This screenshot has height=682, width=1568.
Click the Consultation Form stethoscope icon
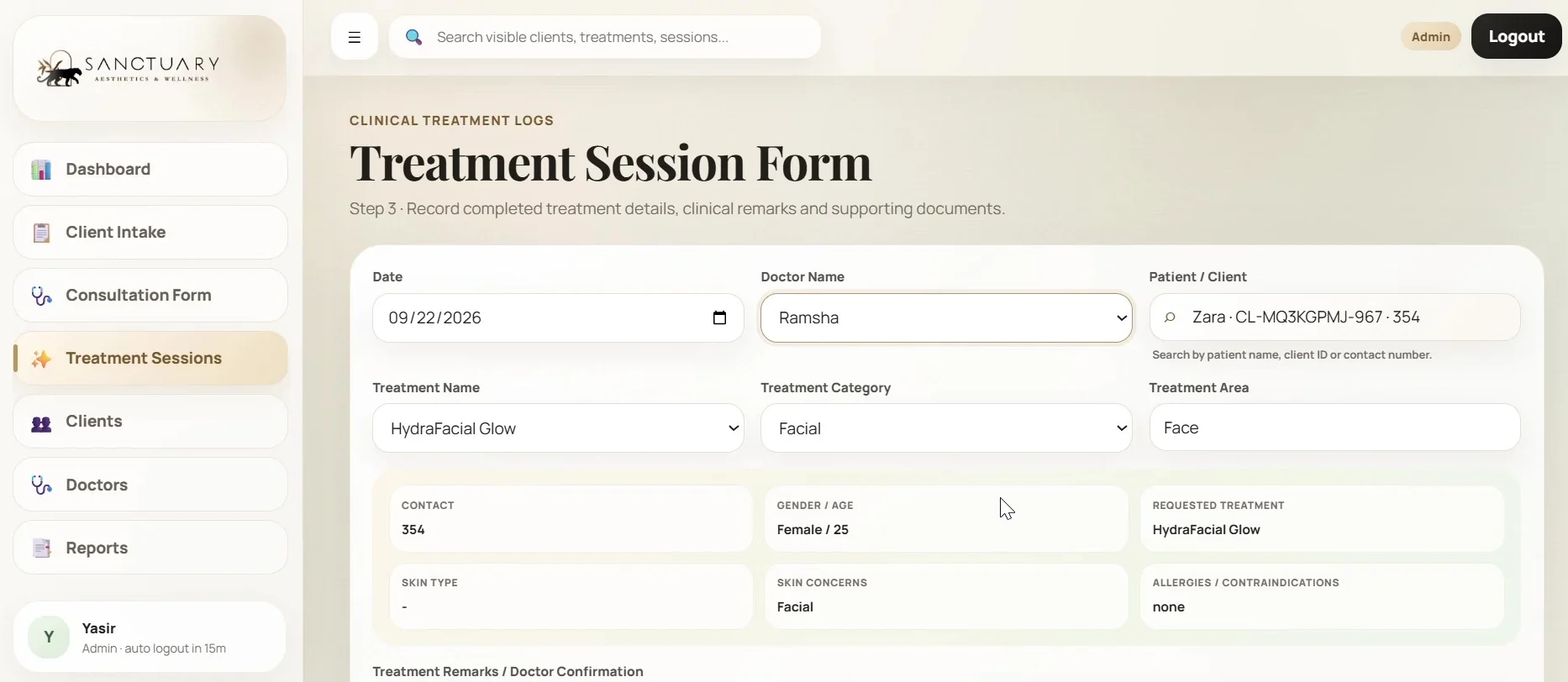click(41, 296)
